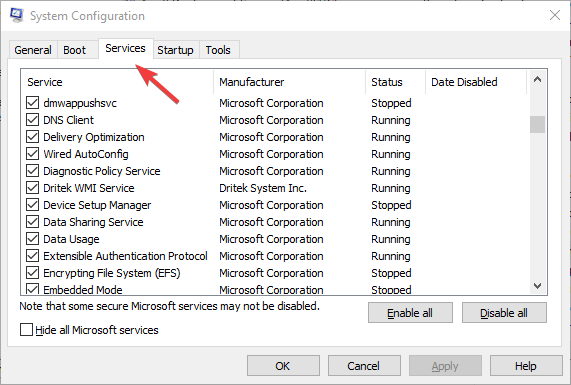Select the Delivery Optimization service name
Screen dimensions: 571x385
94,137
